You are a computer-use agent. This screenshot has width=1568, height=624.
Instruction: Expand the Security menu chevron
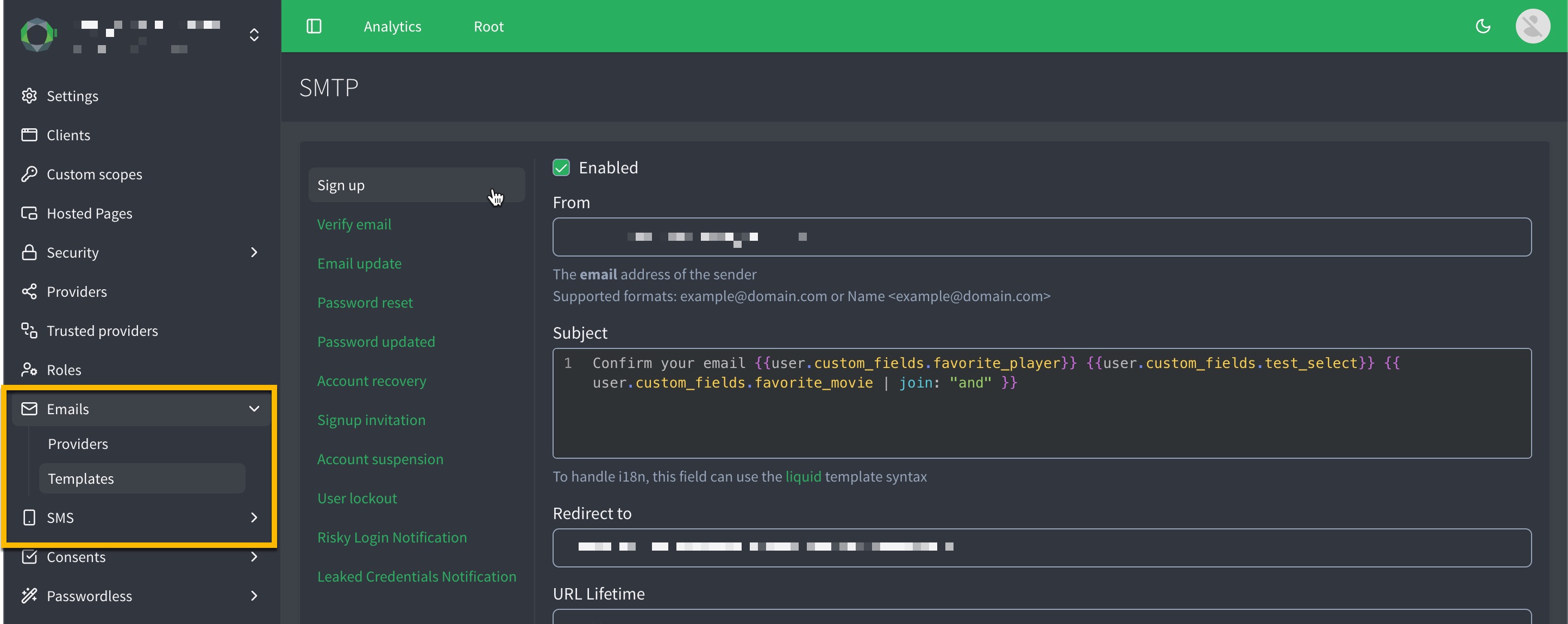(x=254, y=253)
